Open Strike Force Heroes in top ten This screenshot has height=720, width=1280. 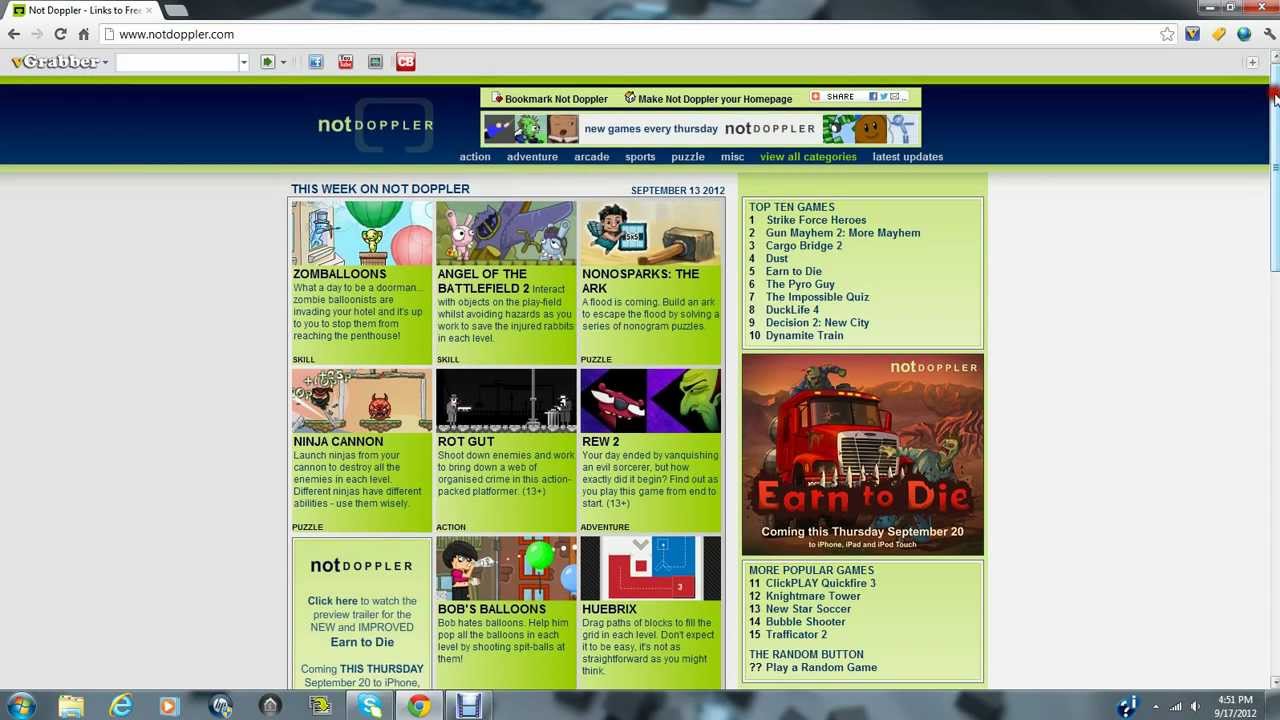[816, 220]
